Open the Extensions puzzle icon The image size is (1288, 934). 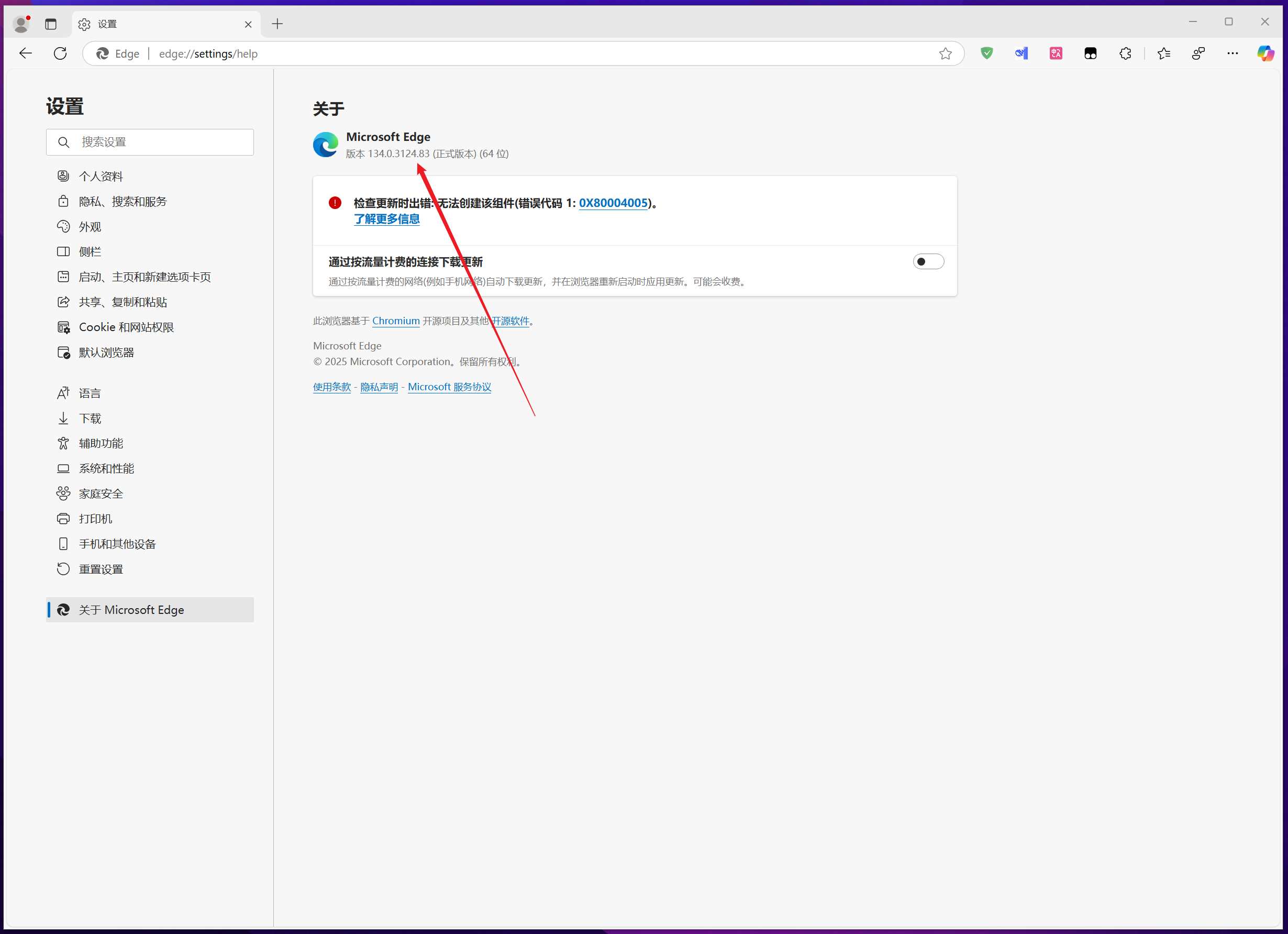pos(1125,53)
